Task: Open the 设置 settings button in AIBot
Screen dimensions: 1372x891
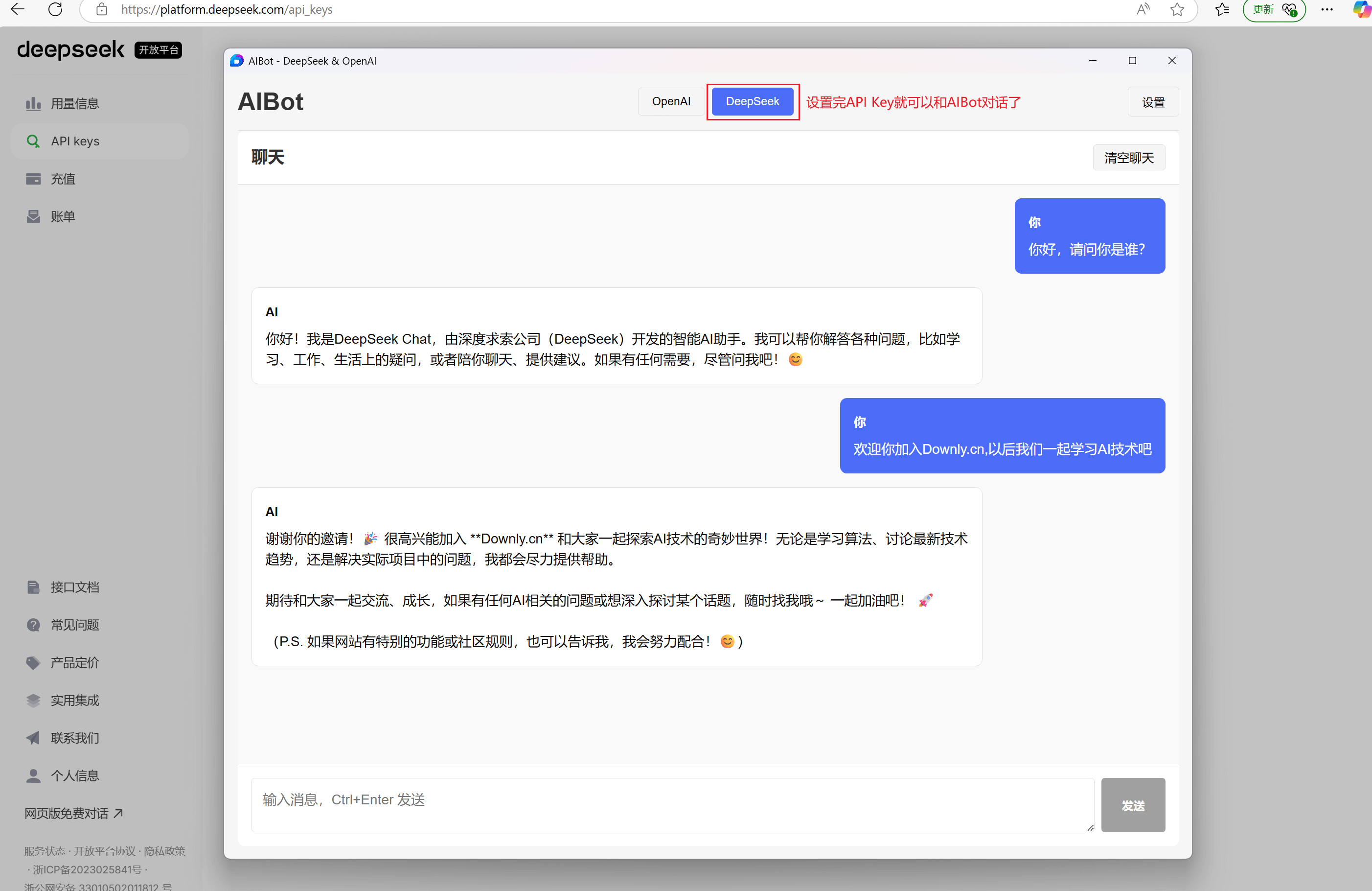Action: click(x=1153, y=102)
